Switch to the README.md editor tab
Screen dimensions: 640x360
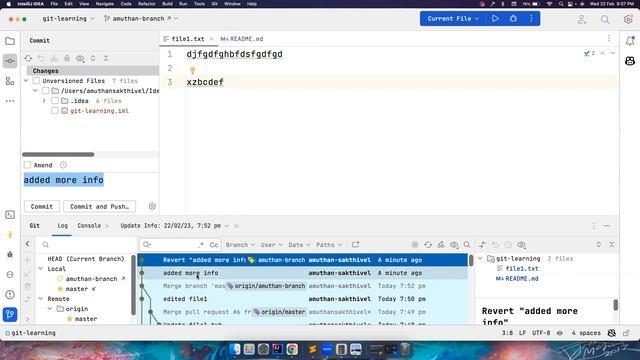click(242, 39)
